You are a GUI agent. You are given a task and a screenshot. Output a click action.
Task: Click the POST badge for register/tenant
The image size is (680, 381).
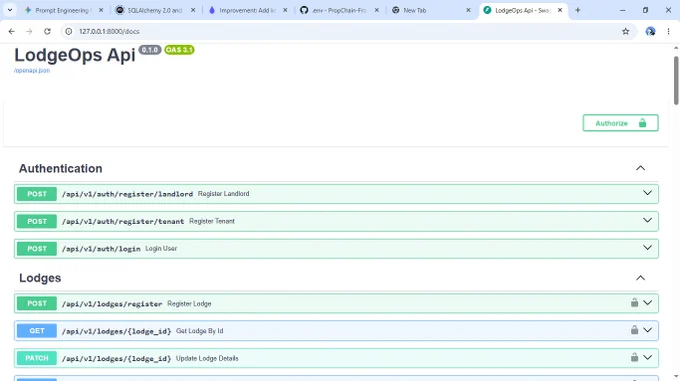(x=37, y=221)
